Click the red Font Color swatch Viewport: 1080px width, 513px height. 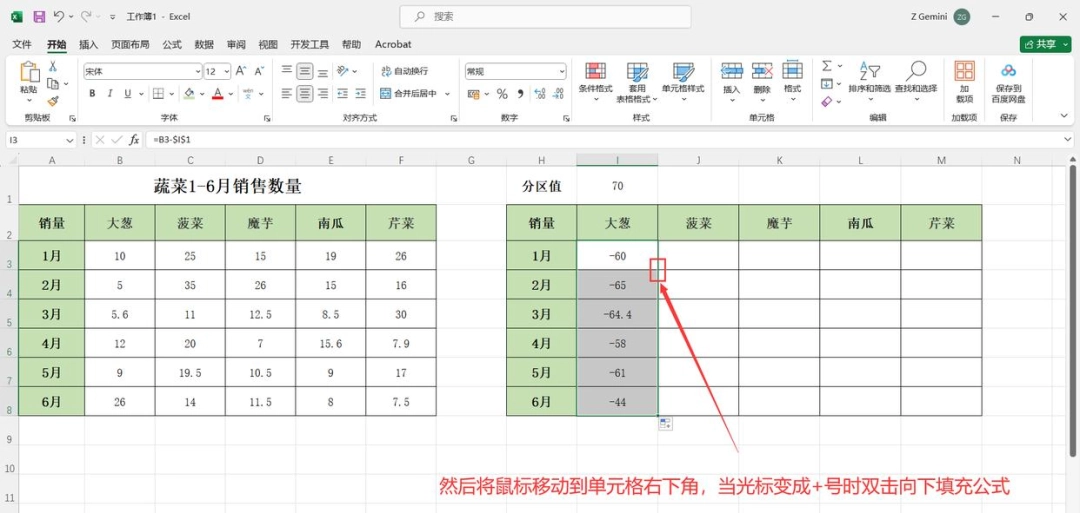tap(218, 94)
